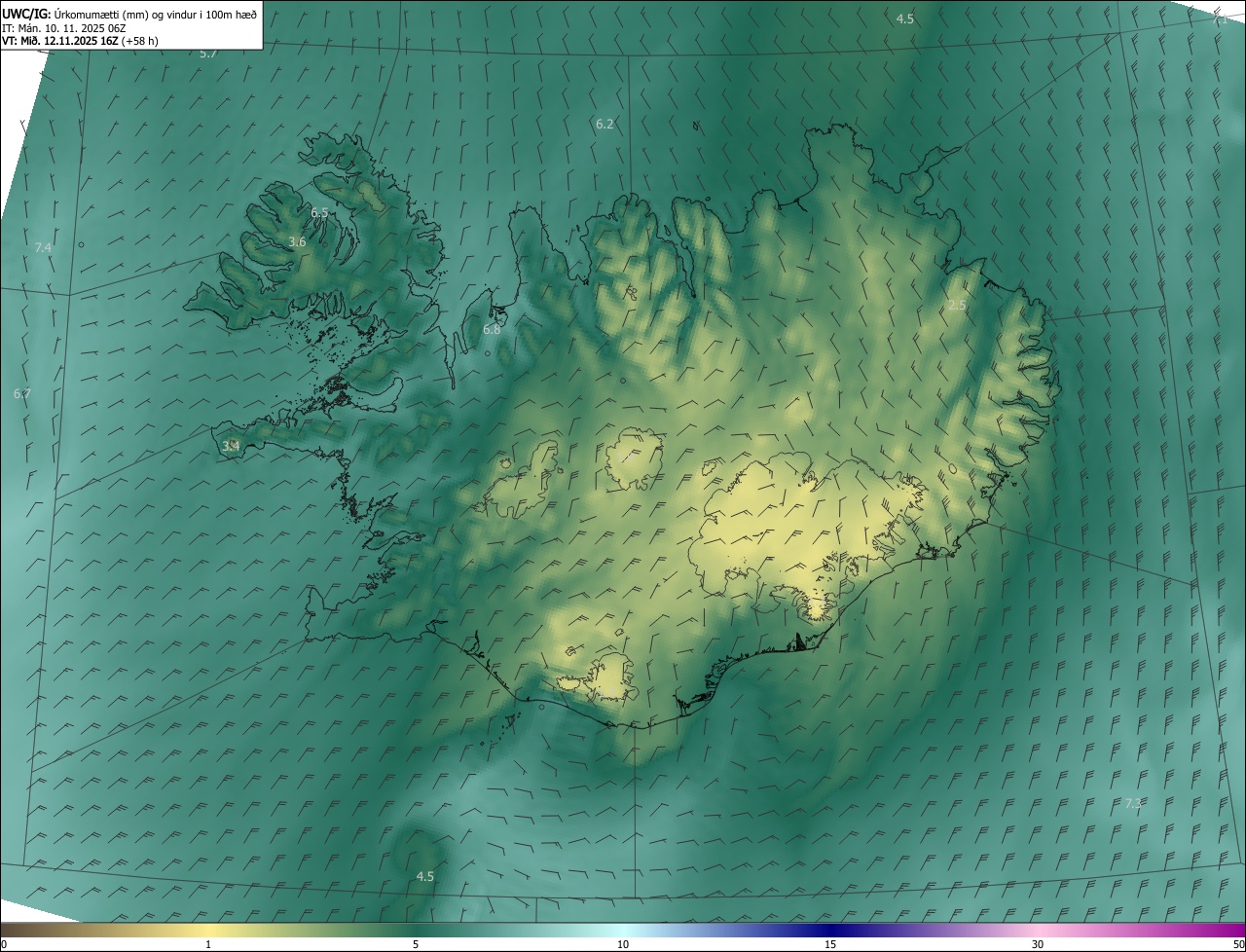
Task: Click the "IT: Mán. 10. 11. 2025 06Z" line
Action: click(x=63, y=28)
